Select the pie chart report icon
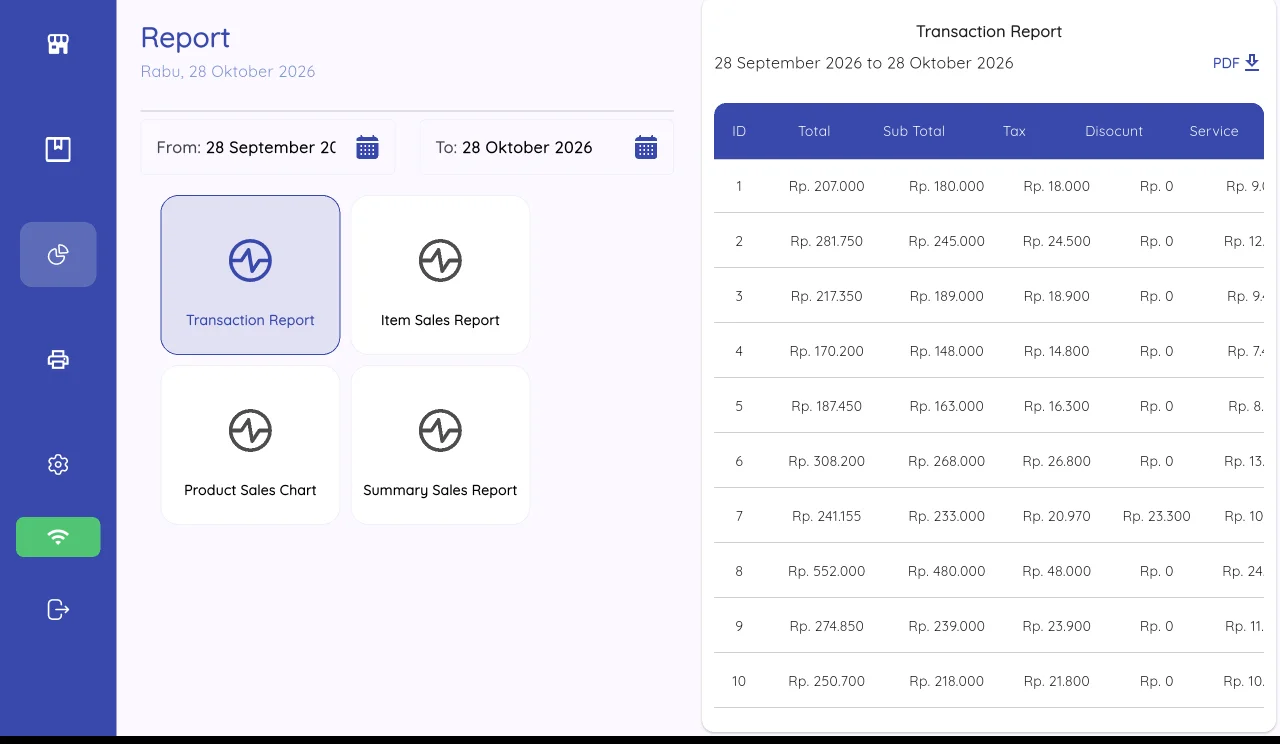 tap(58, 255)
